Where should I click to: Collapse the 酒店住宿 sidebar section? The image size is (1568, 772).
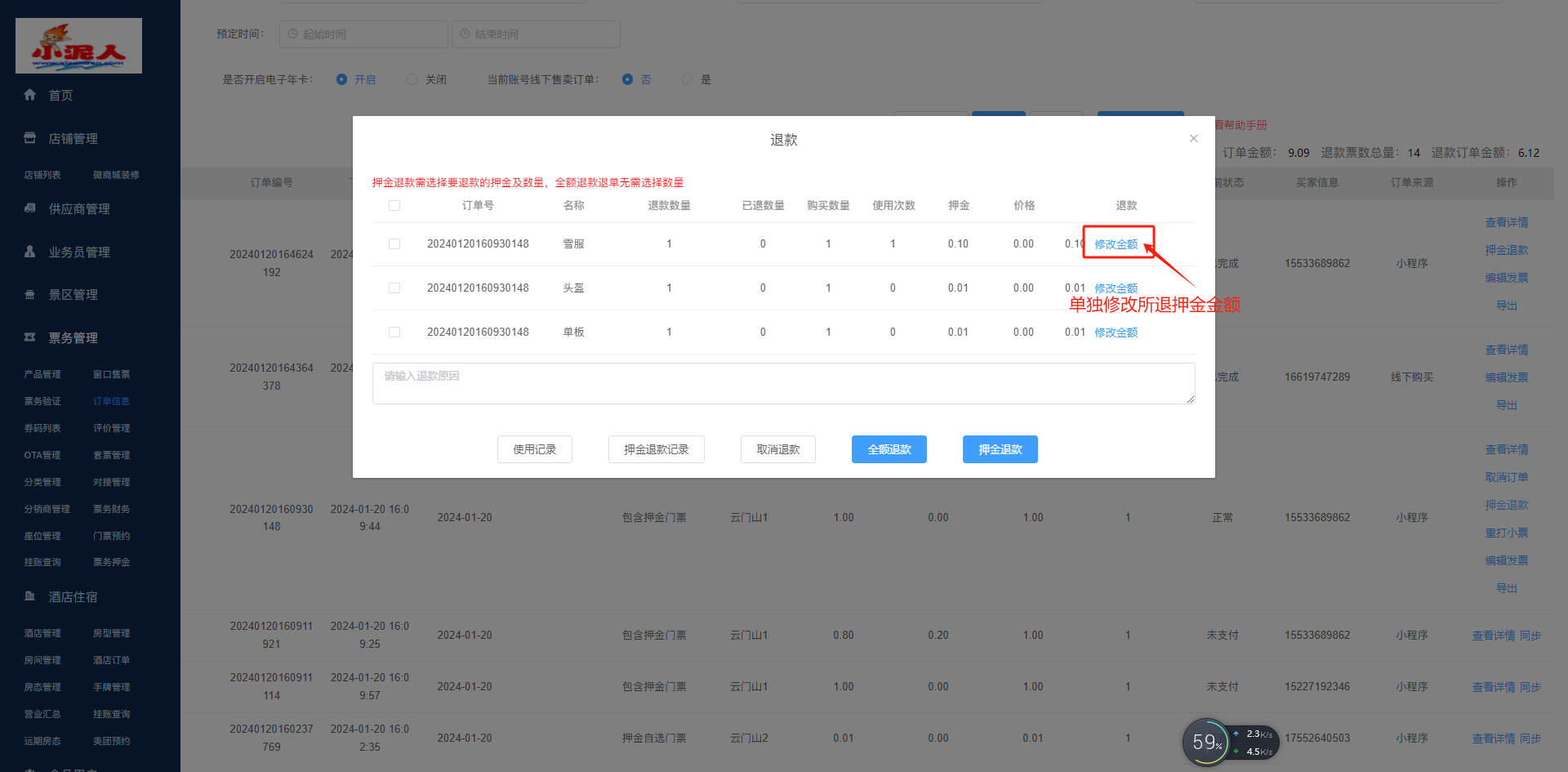[73, 597]
